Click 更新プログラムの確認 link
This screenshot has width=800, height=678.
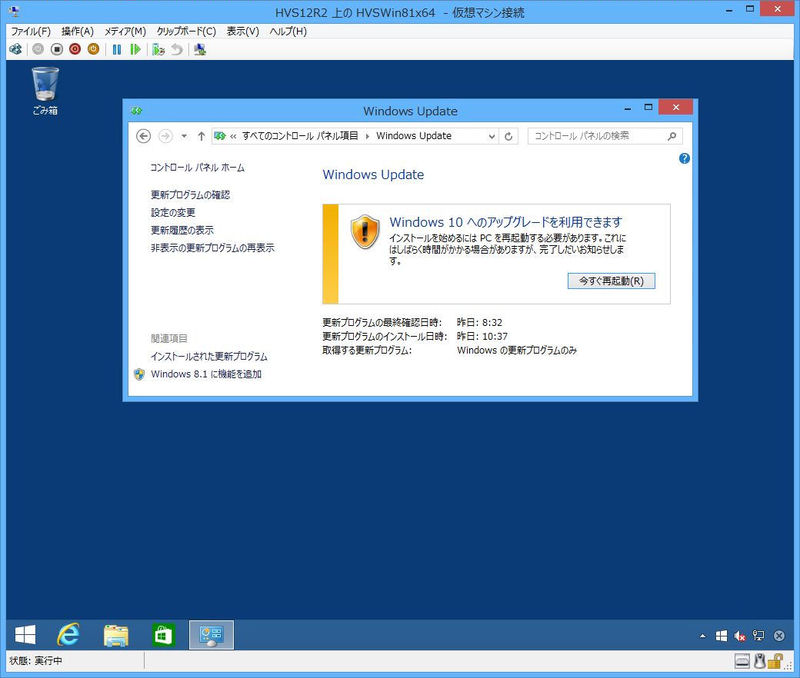tap(190, 195)
